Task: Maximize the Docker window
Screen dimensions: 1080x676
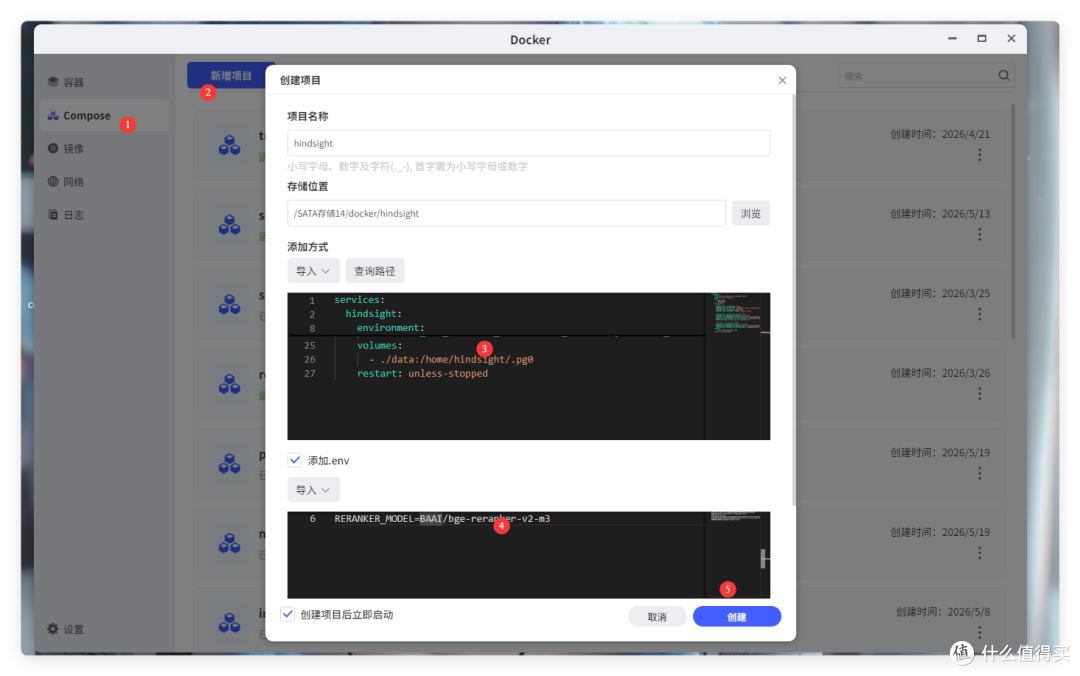Action: [982, 39]
